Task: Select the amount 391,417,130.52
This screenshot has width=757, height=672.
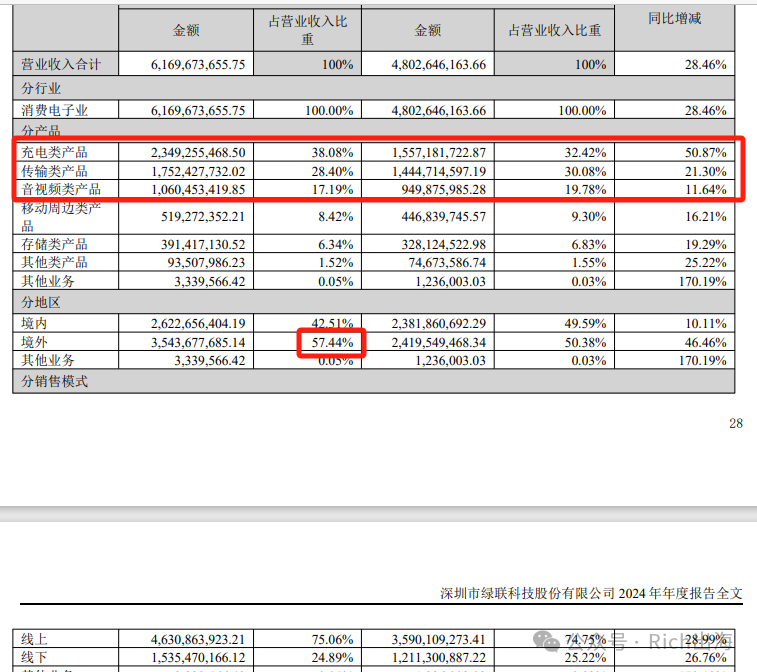Action: 203,245
